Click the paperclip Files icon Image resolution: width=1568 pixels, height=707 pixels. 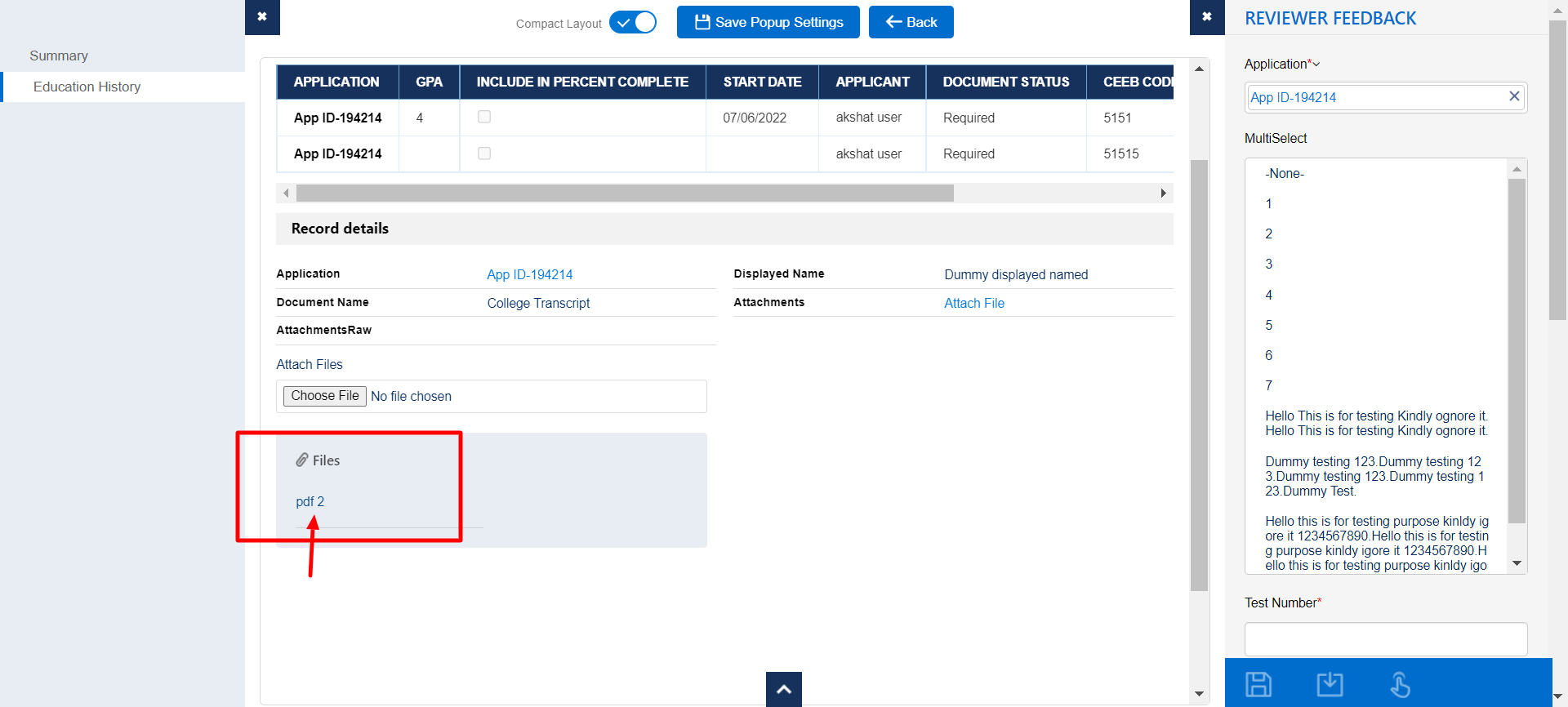(302, 460)
